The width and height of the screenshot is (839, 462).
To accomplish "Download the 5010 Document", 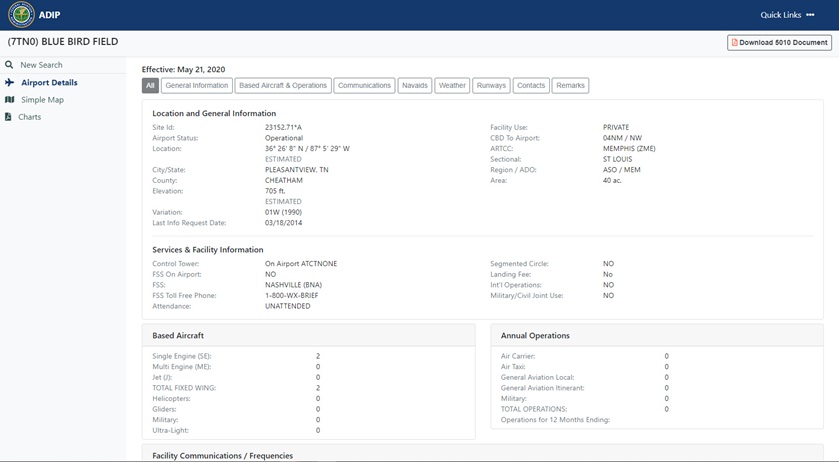I will click(x=779, y=42).
